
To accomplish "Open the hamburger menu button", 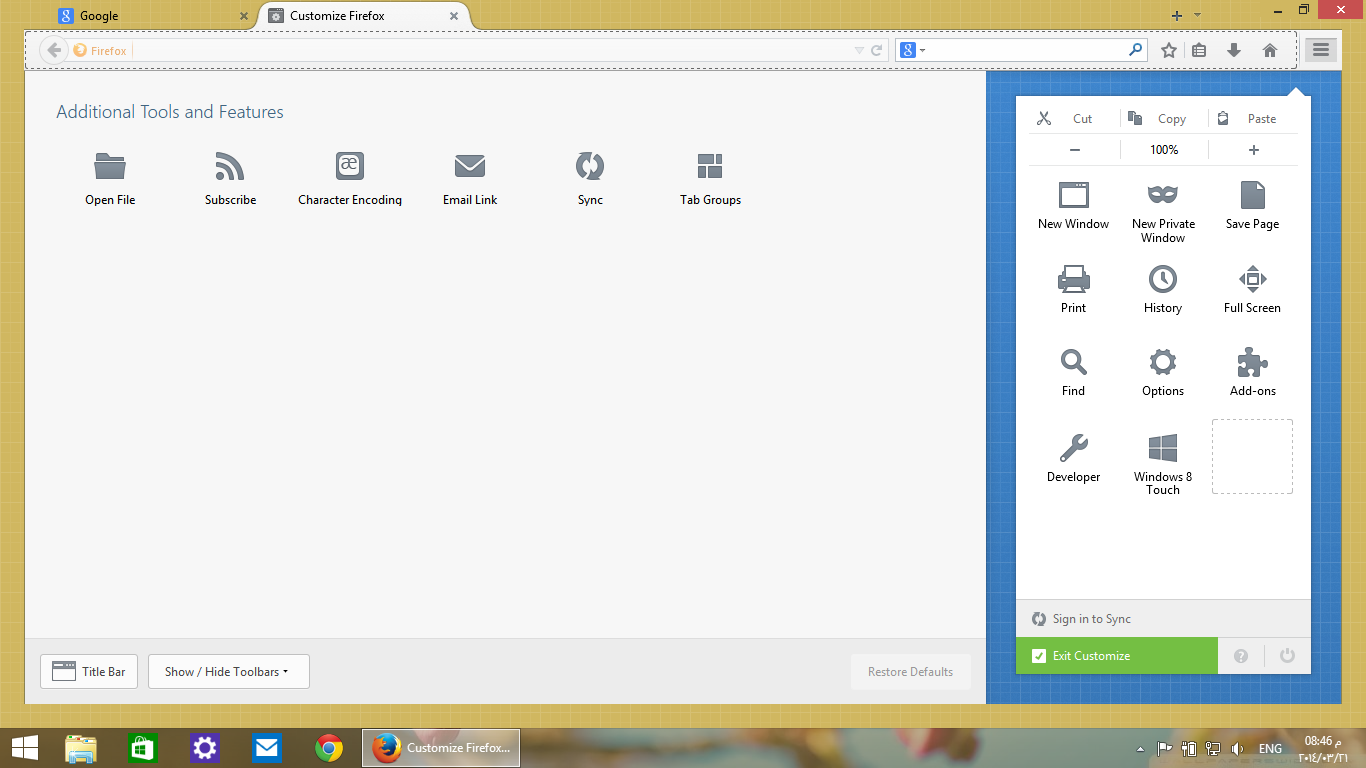I will point(1321,49).
